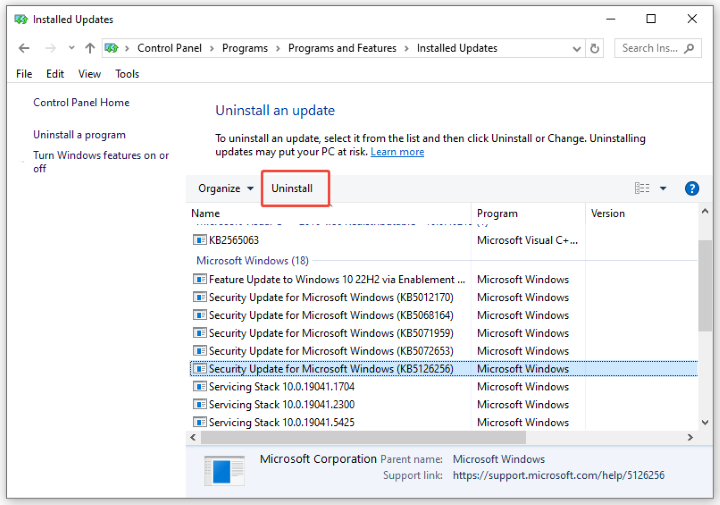720x505 pixels.
Task: Select Servicing Stack 10.0.19041.2300
Action: pyautogui.click(x=444, y=405)
